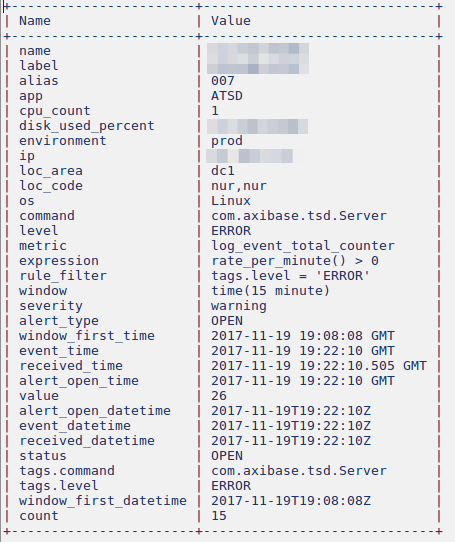Select the rule_filter tags.level = 'ERROR' text
The image size is (455, 542).
290,276
